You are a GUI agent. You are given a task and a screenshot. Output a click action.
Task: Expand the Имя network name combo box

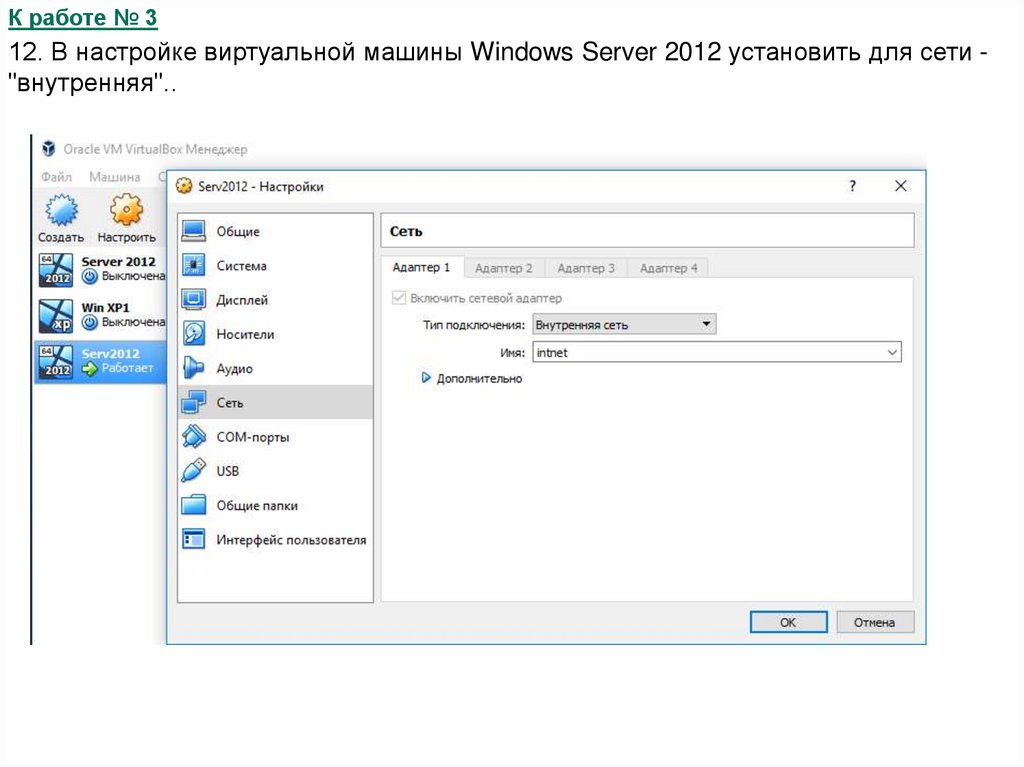click(x=891, y=352)
